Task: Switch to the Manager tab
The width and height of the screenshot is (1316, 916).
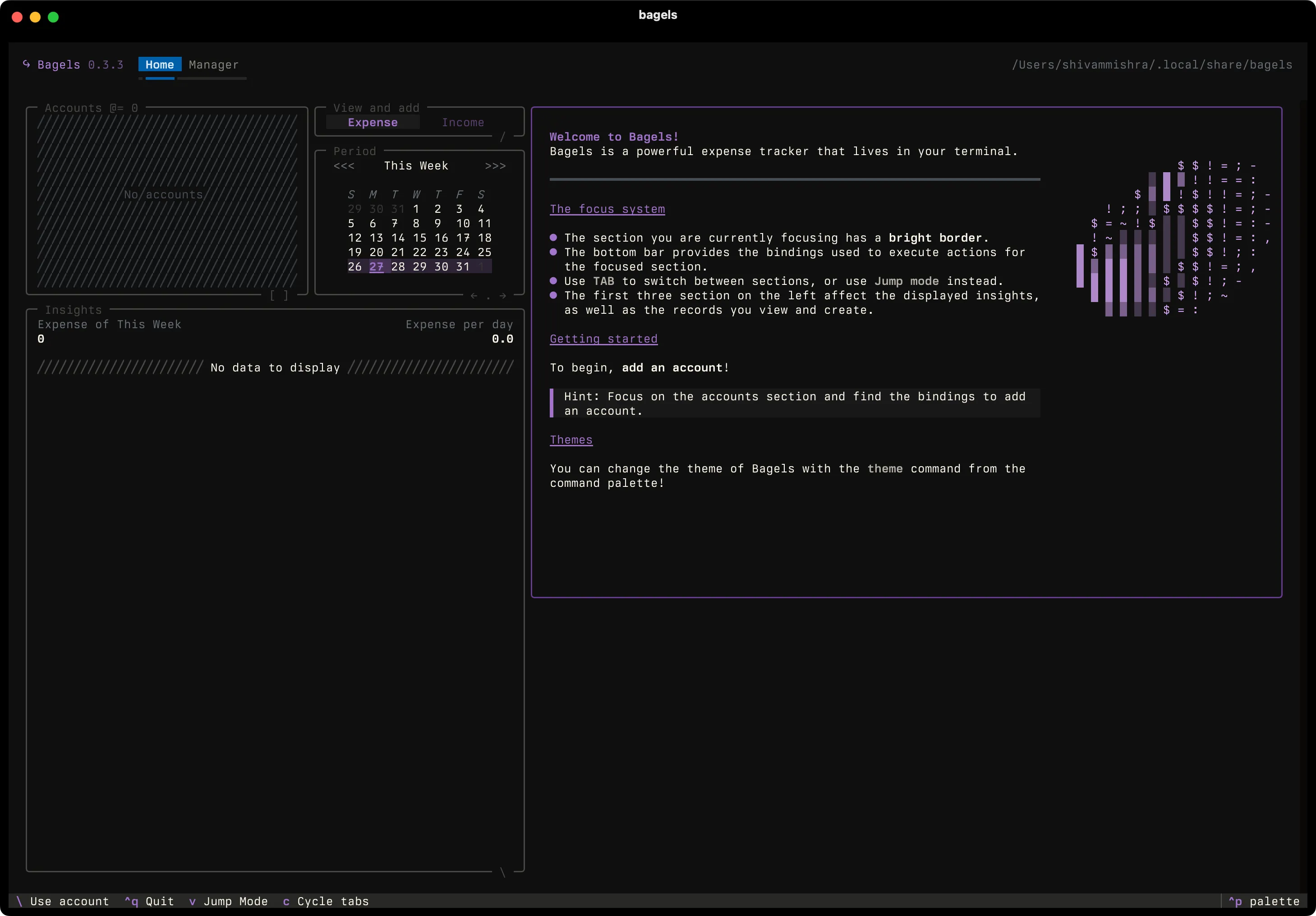Action: coord(213,65)
